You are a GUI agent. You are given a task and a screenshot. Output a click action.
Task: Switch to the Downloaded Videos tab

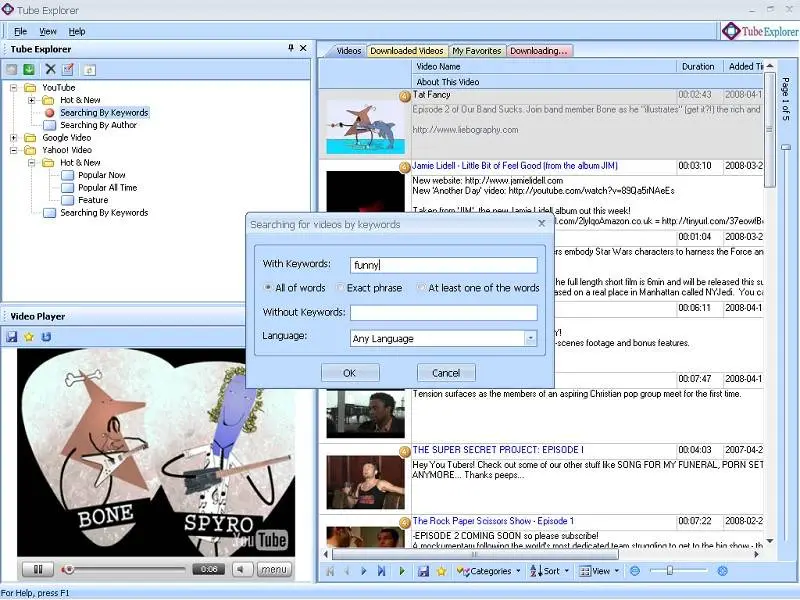point(407,51)
